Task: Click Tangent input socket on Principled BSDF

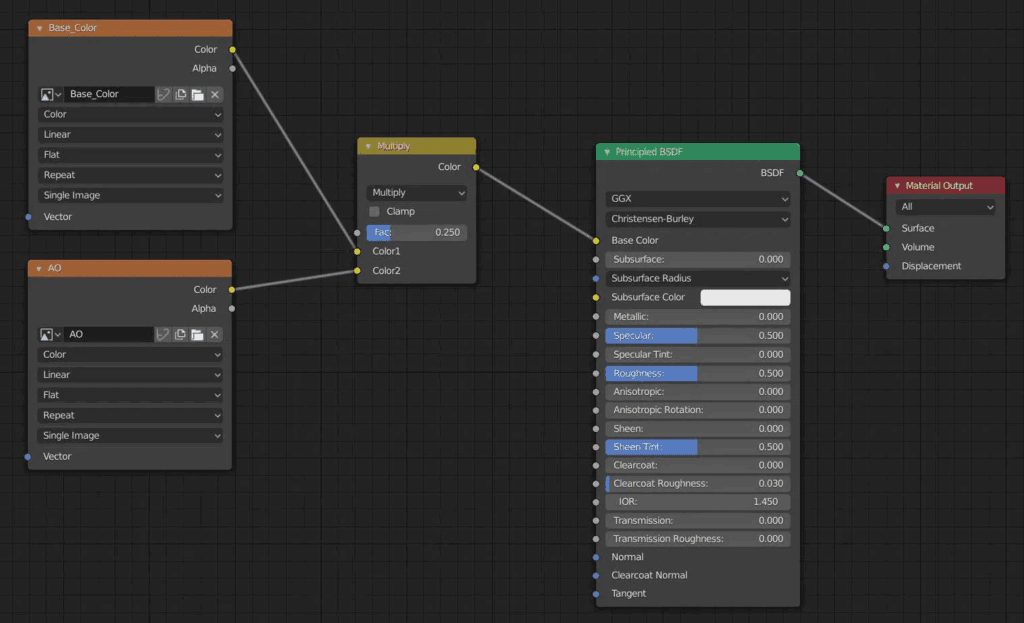Action: pos(596,594)
